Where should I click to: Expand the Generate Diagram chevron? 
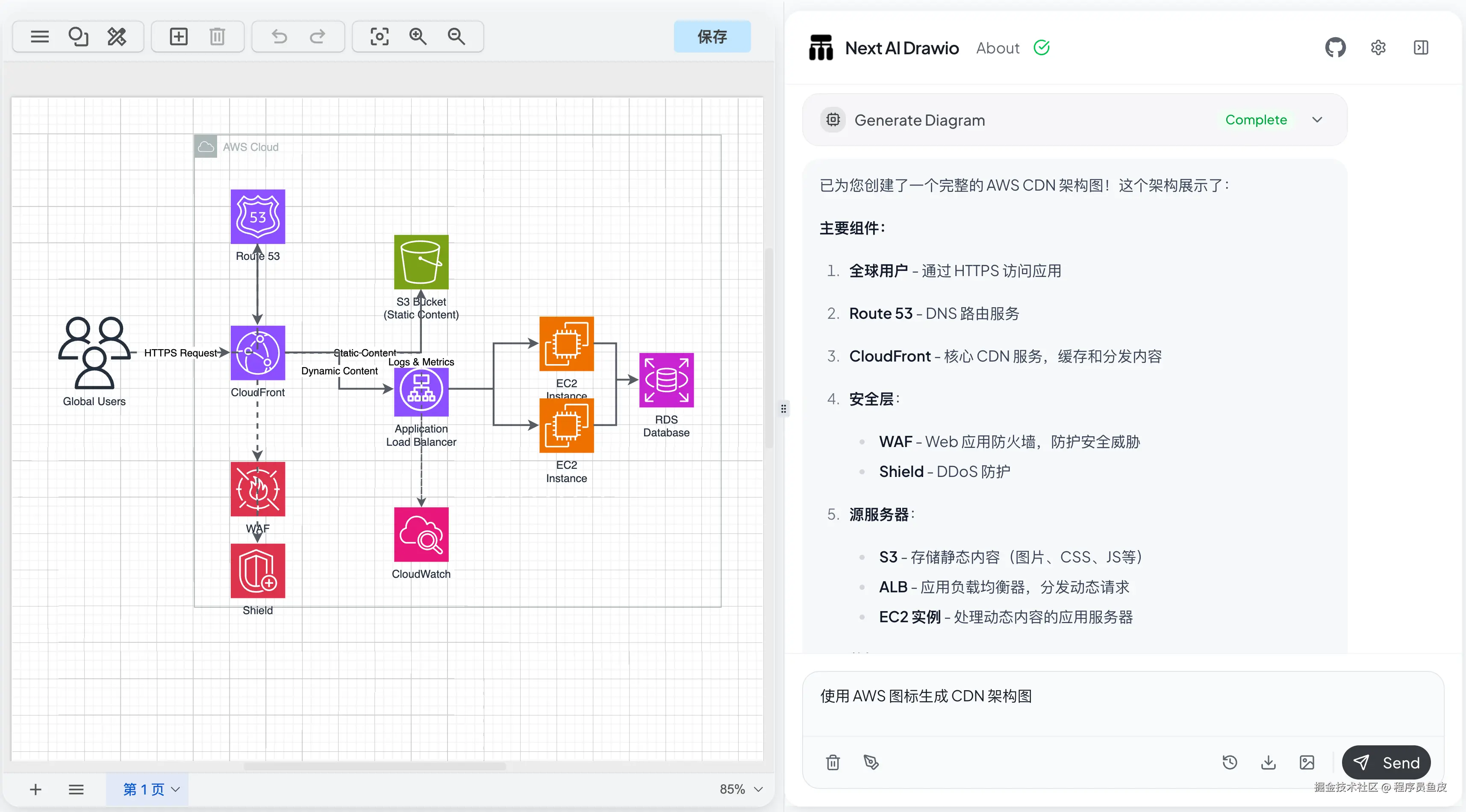coord(1317,120)
